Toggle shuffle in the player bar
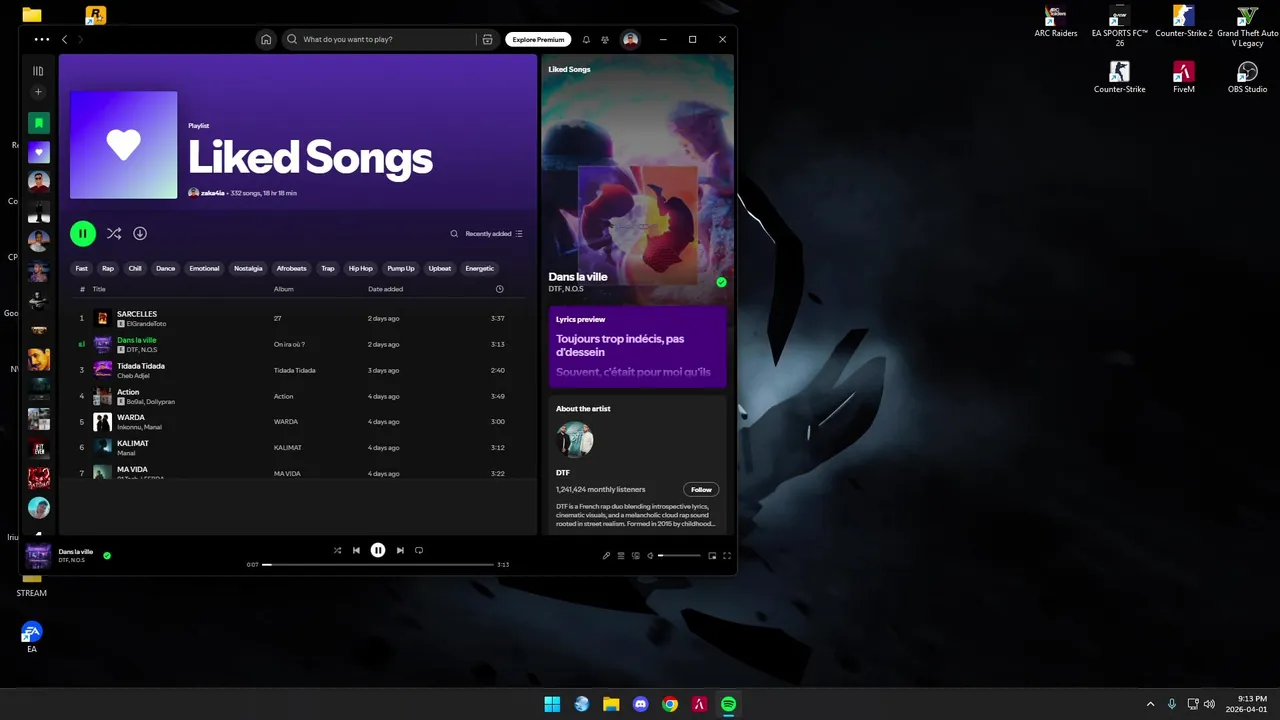This screenshot has width=1280, height=720. pos(337,550)
